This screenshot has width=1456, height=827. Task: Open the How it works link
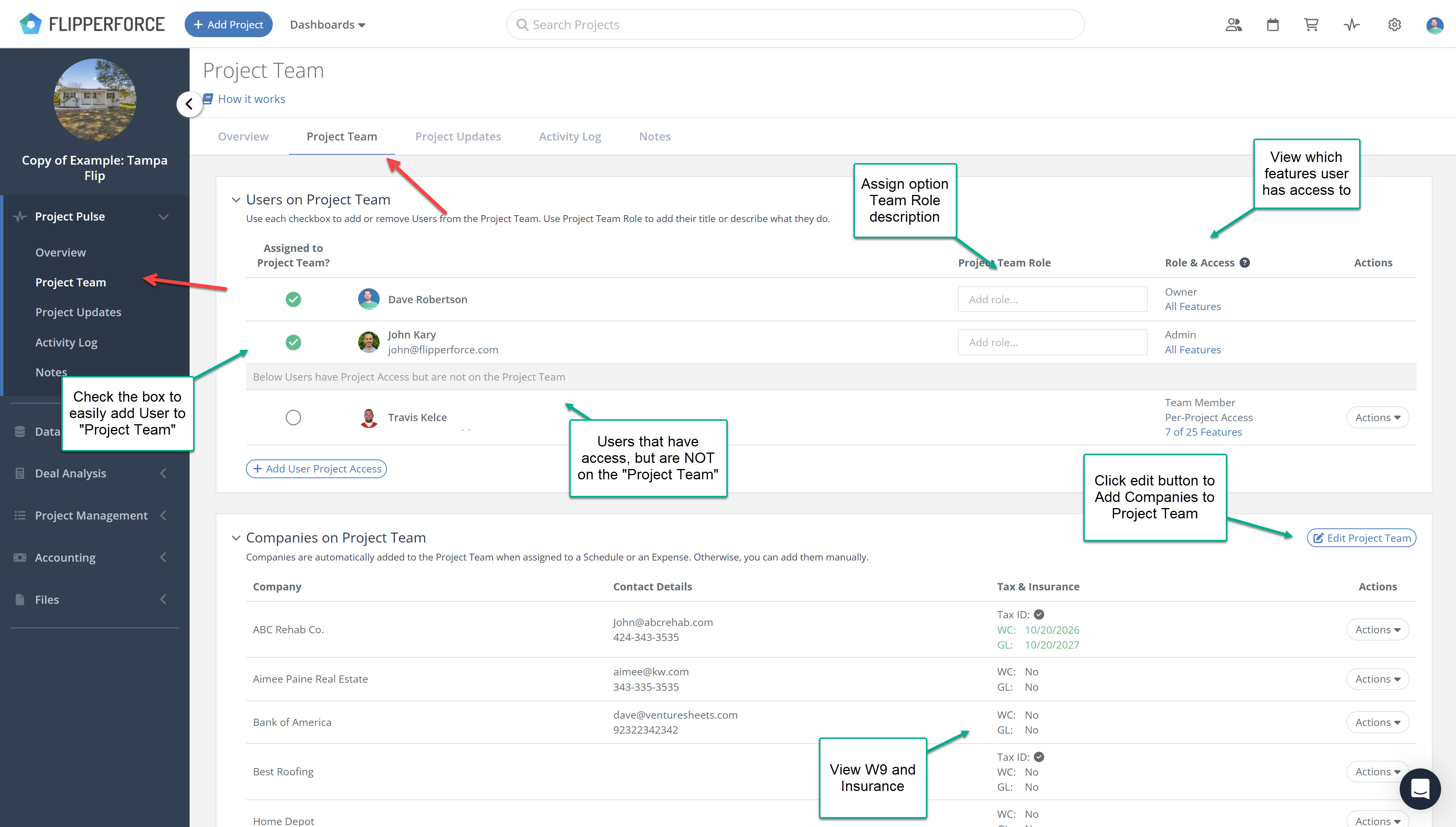click(245, 99)
